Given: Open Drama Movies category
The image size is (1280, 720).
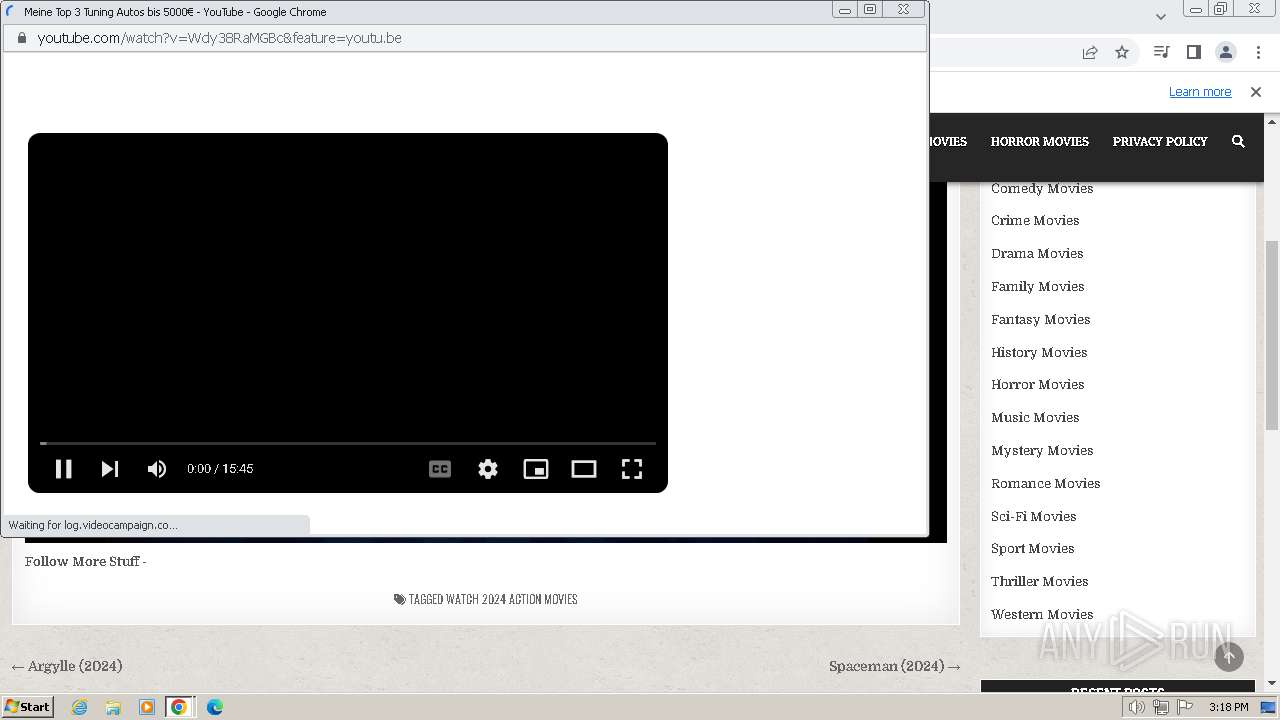Looking at the screenshot, I should (1037, 253).
